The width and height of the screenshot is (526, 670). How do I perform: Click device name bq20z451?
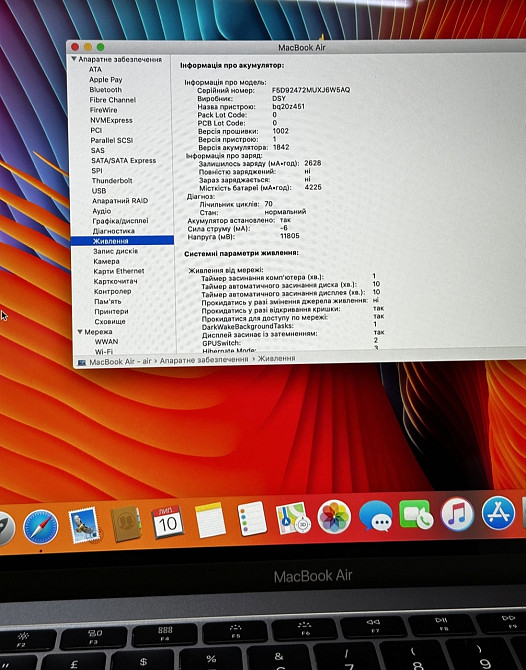click(x=288, y=106)
